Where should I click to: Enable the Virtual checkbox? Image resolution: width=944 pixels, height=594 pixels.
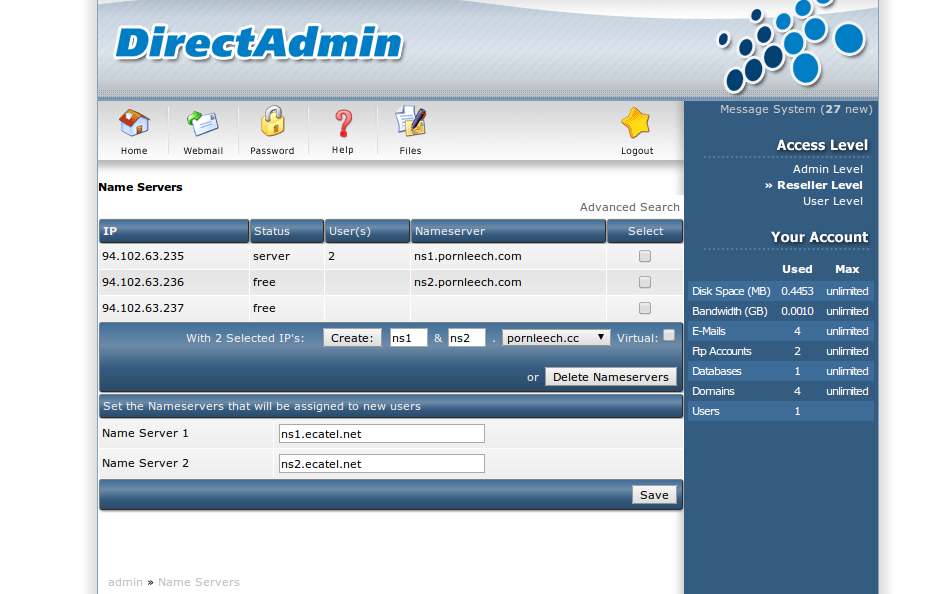(669, 335)
